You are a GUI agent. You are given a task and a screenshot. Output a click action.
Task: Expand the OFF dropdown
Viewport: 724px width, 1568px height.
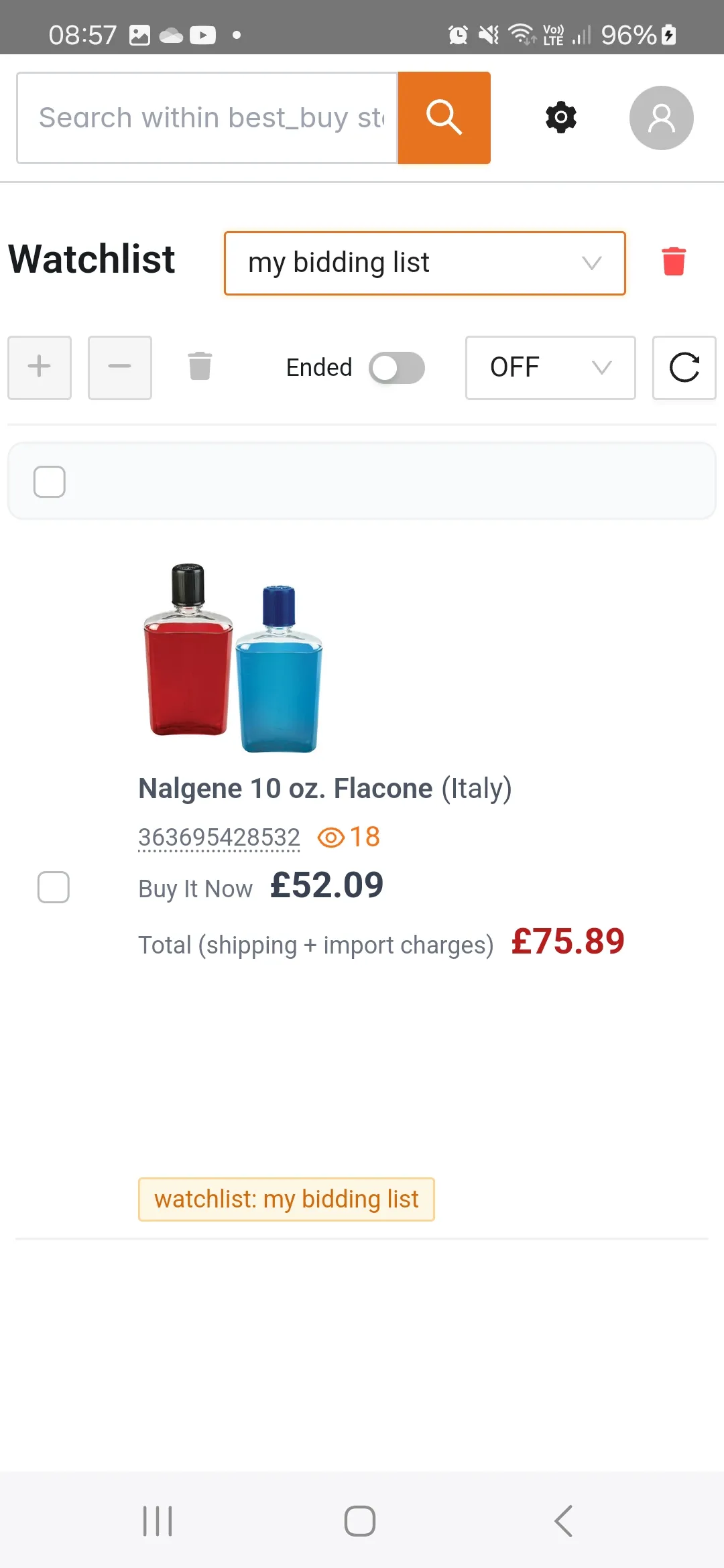(x=550, y=368)
